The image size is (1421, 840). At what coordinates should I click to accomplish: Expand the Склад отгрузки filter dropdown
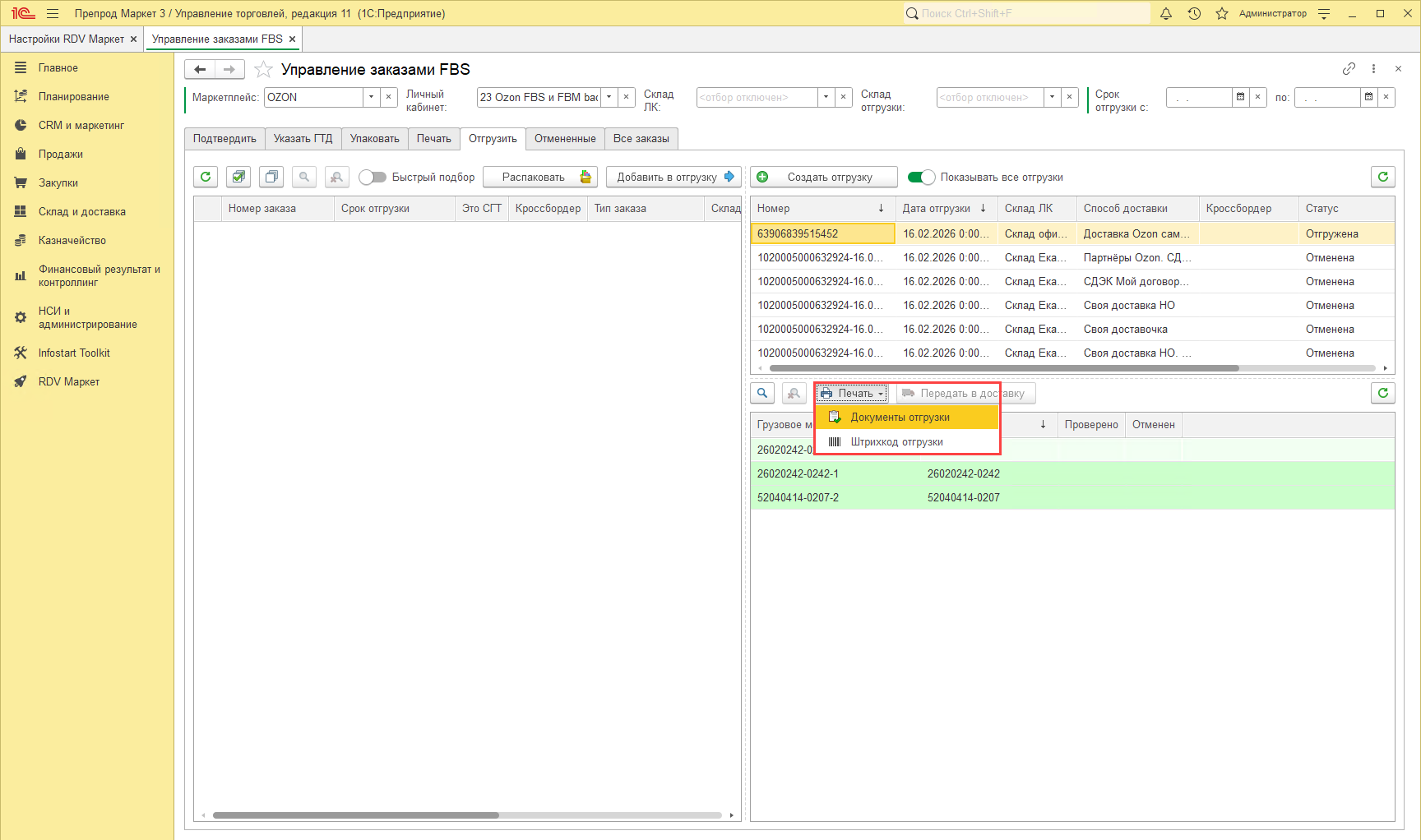point(1052,97)
